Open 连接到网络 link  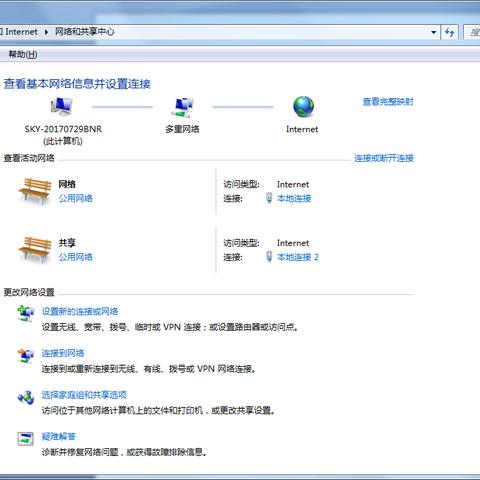pyautogui.click(x=63, y=353)
